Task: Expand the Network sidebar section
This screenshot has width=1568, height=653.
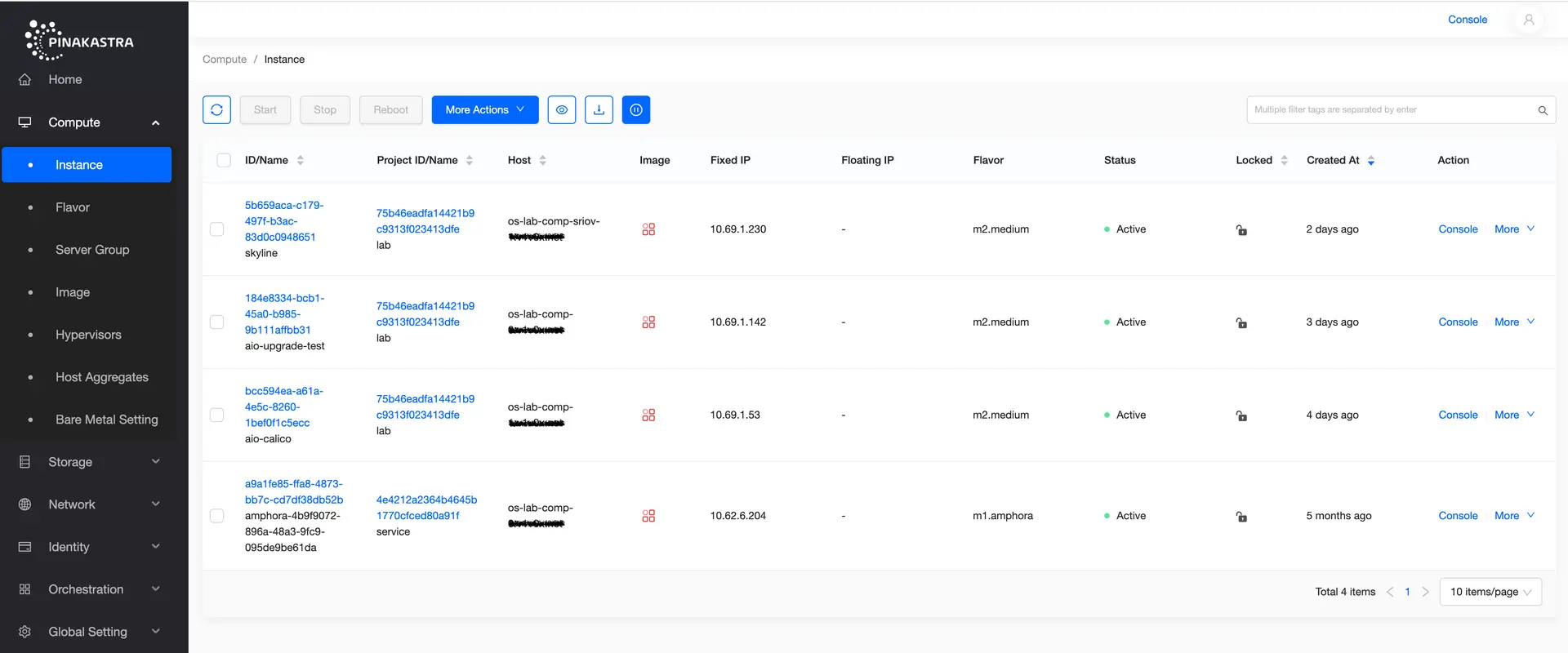Action: tap(155, 504)
